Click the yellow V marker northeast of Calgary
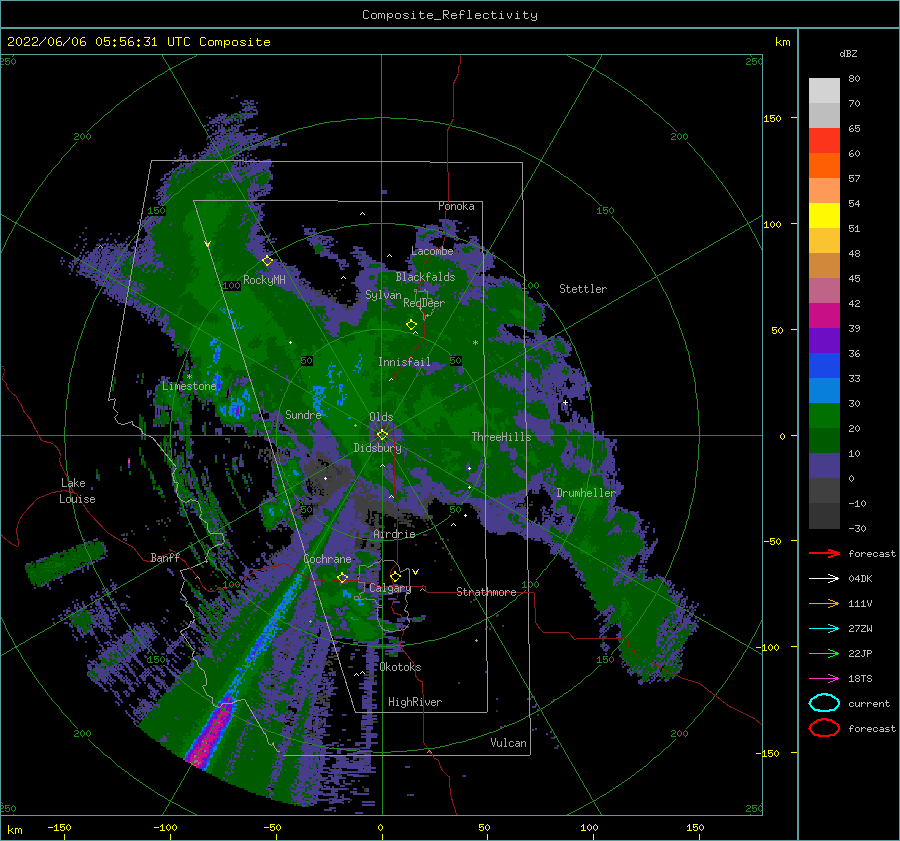 point(416,572)
